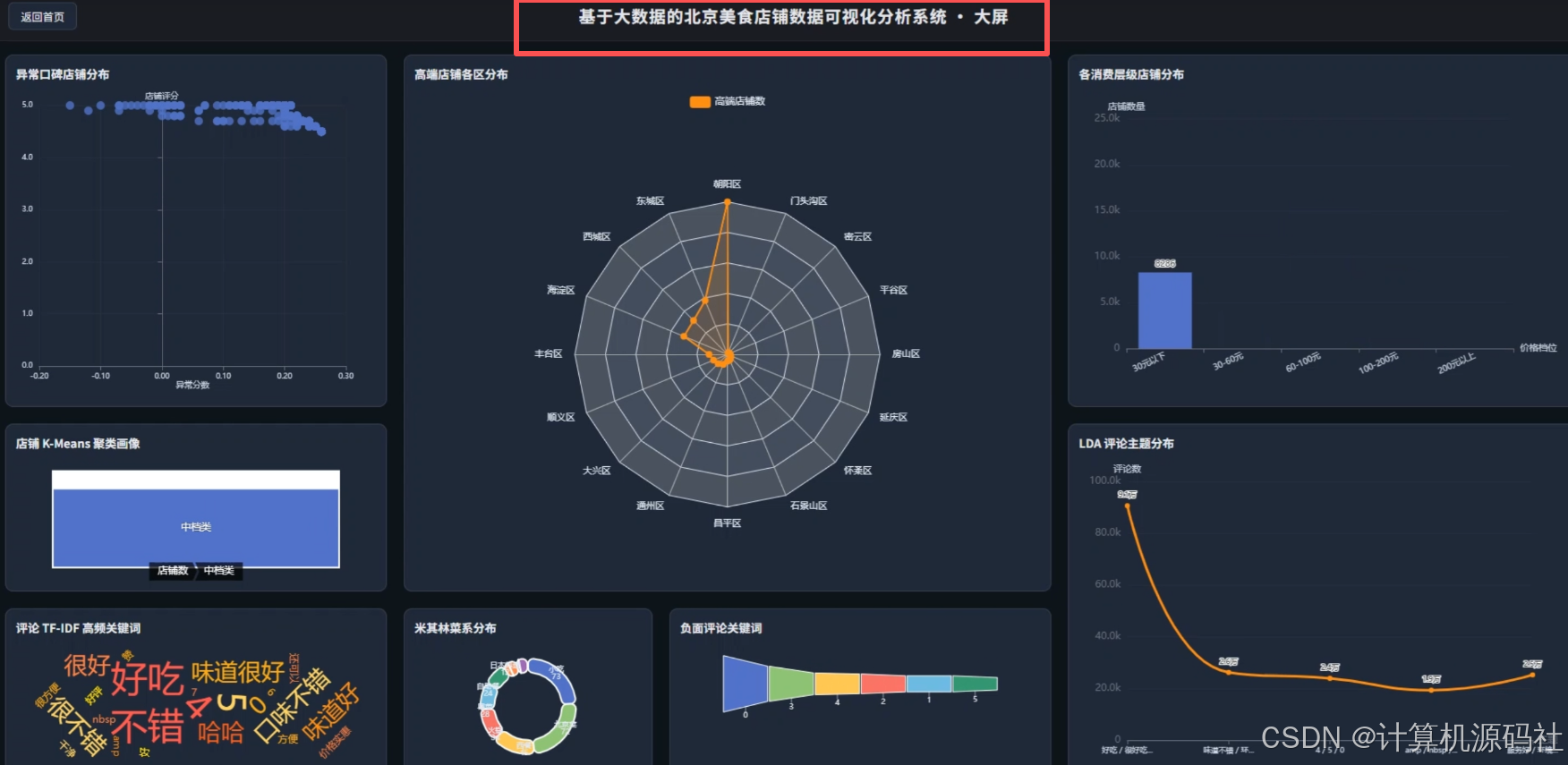This screenshot has width=1568, height=765.
Task: Click the 30元以下 blue bar
Action: click(x=1164, y=310)
